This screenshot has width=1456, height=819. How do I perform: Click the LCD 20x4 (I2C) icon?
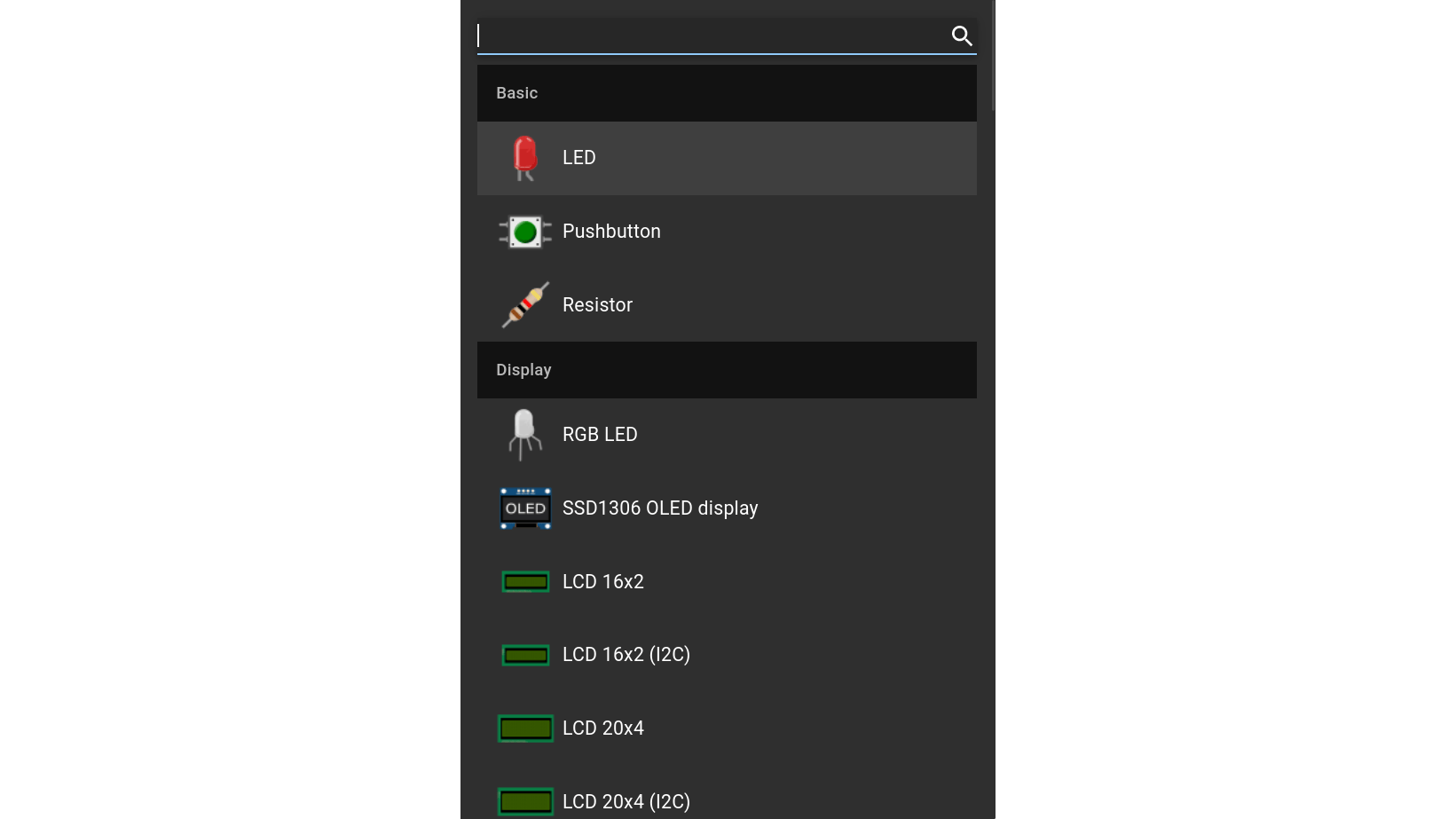(x=525, y=802)
